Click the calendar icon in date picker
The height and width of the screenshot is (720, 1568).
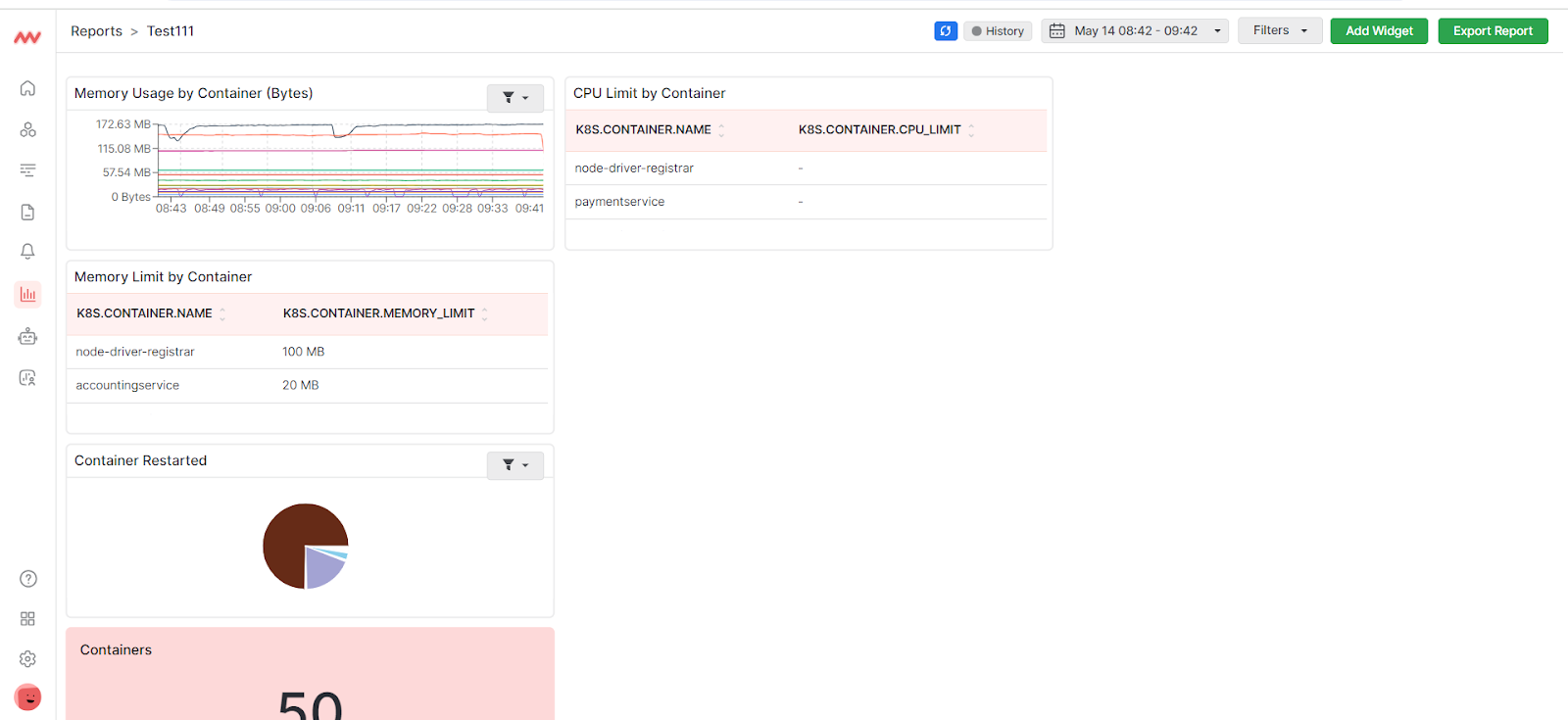click(x=1057, y=31)
